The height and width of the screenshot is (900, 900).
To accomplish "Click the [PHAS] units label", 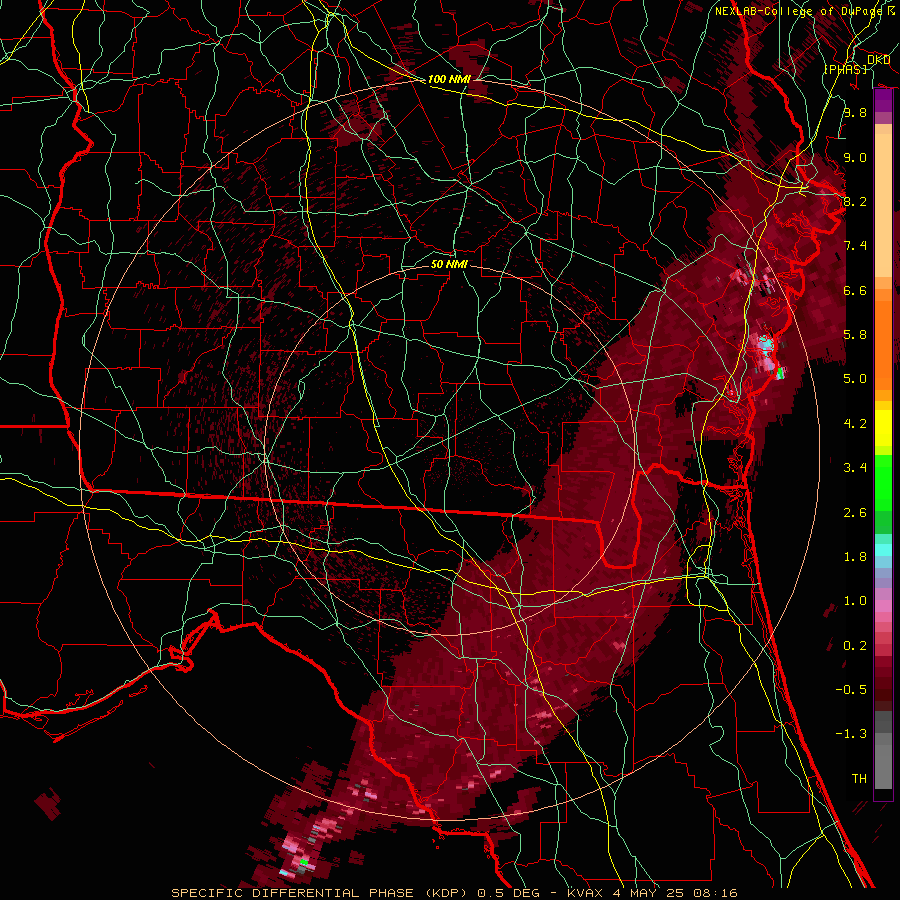I will [845, 69].
